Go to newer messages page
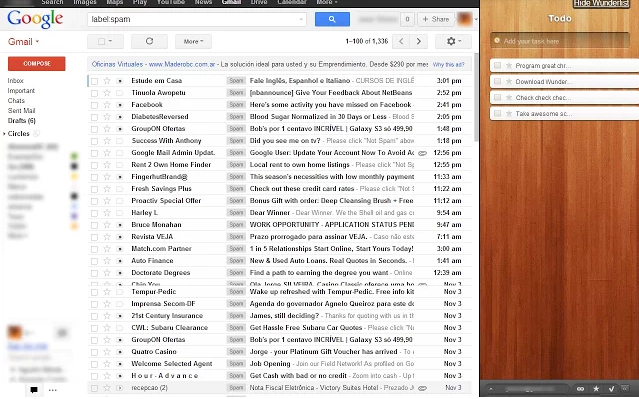This screenshot has height=399, width=639. pyautogui.click(x=401, y=41)
